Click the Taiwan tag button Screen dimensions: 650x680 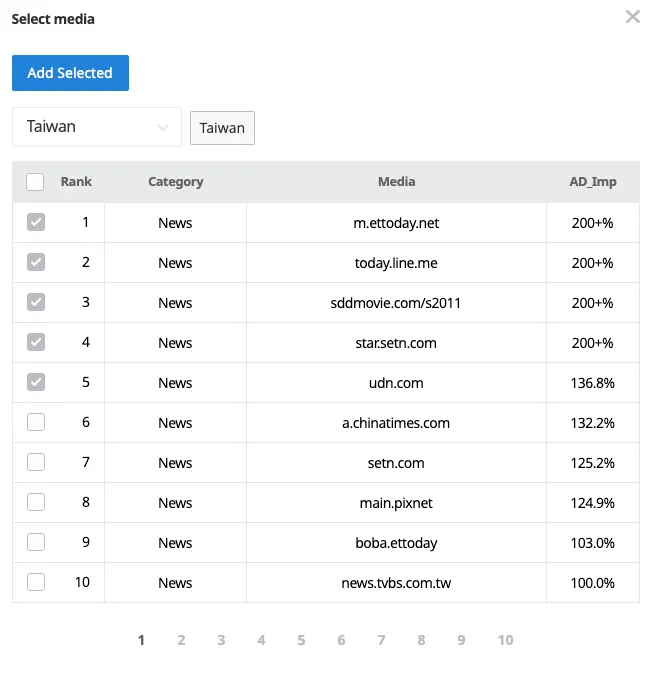tap(222, 128)
